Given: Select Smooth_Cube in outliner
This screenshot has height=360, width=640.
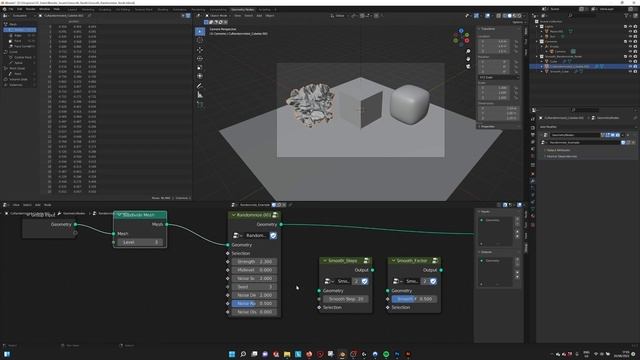Looking at the screenshot, I should 559,71.
